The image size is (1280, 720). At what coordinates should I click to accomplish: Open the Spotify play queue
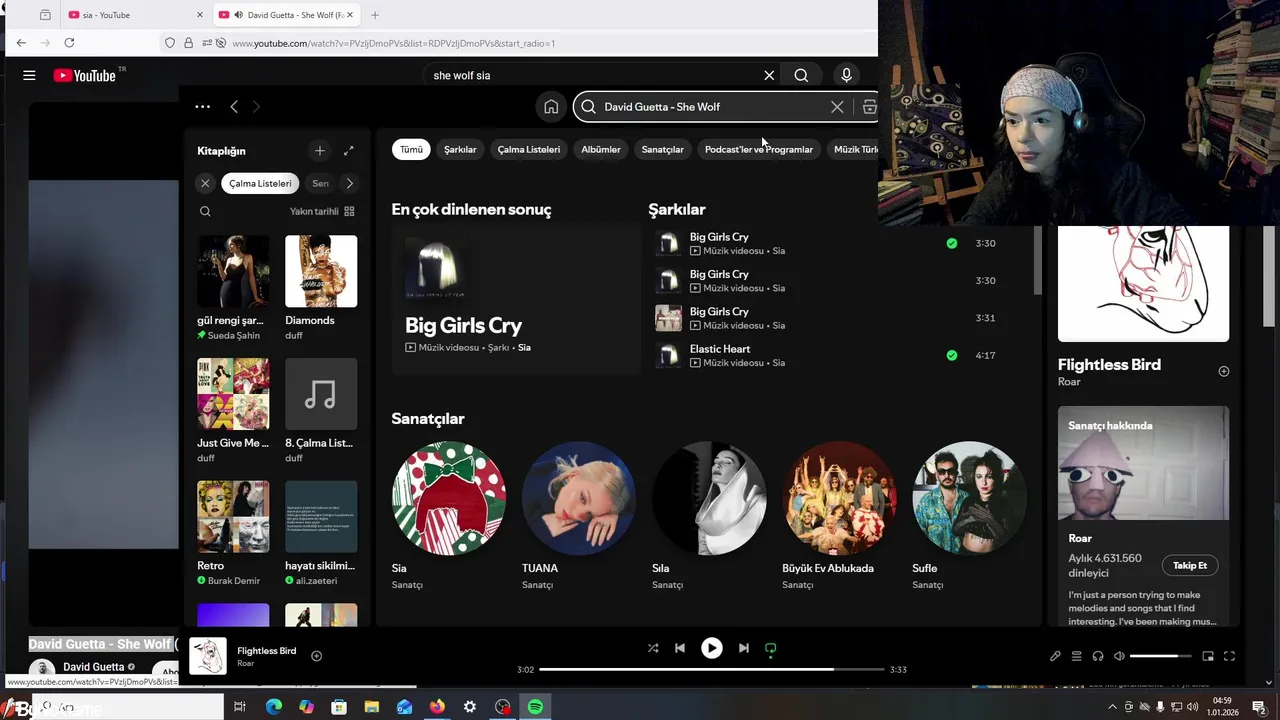coord(1077,656)
